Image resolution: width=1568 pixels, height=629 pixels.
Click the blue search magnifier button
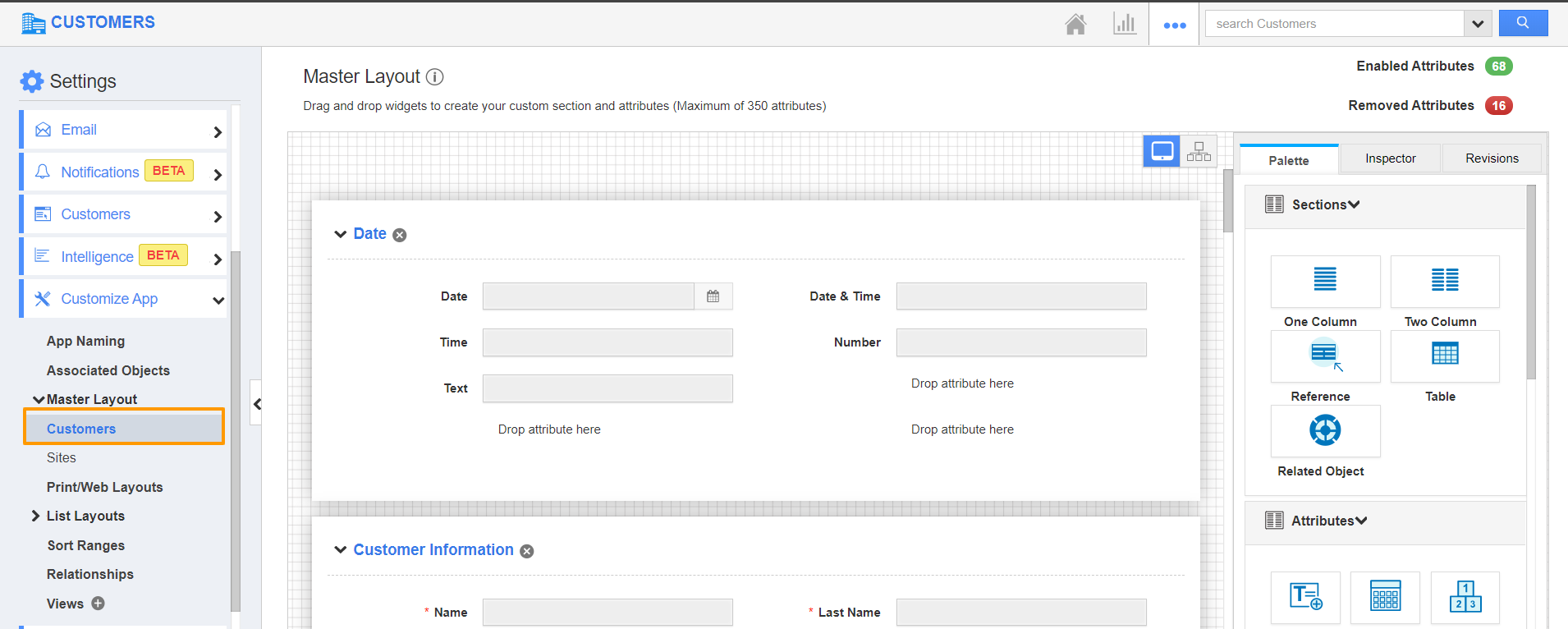tap(1523, 23)
